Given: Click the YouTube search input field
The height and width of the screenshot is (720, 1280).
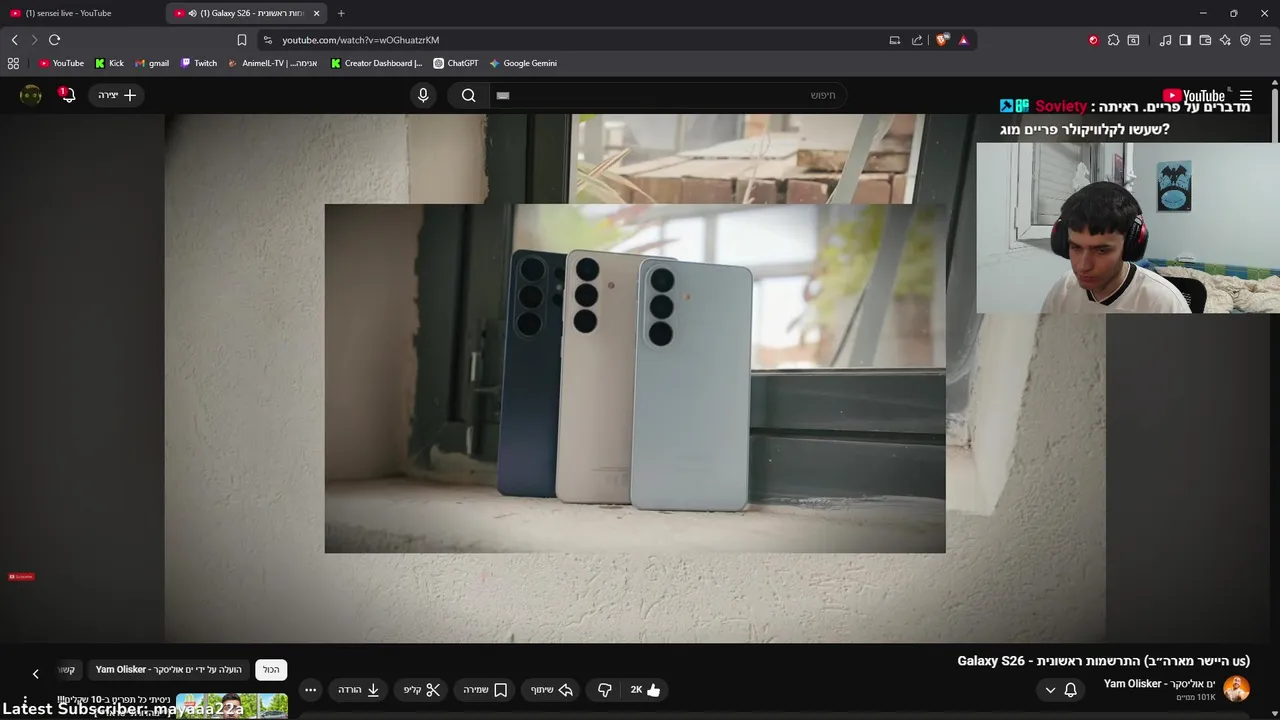Looking at the screenshot, I should [x=667, y=95].
